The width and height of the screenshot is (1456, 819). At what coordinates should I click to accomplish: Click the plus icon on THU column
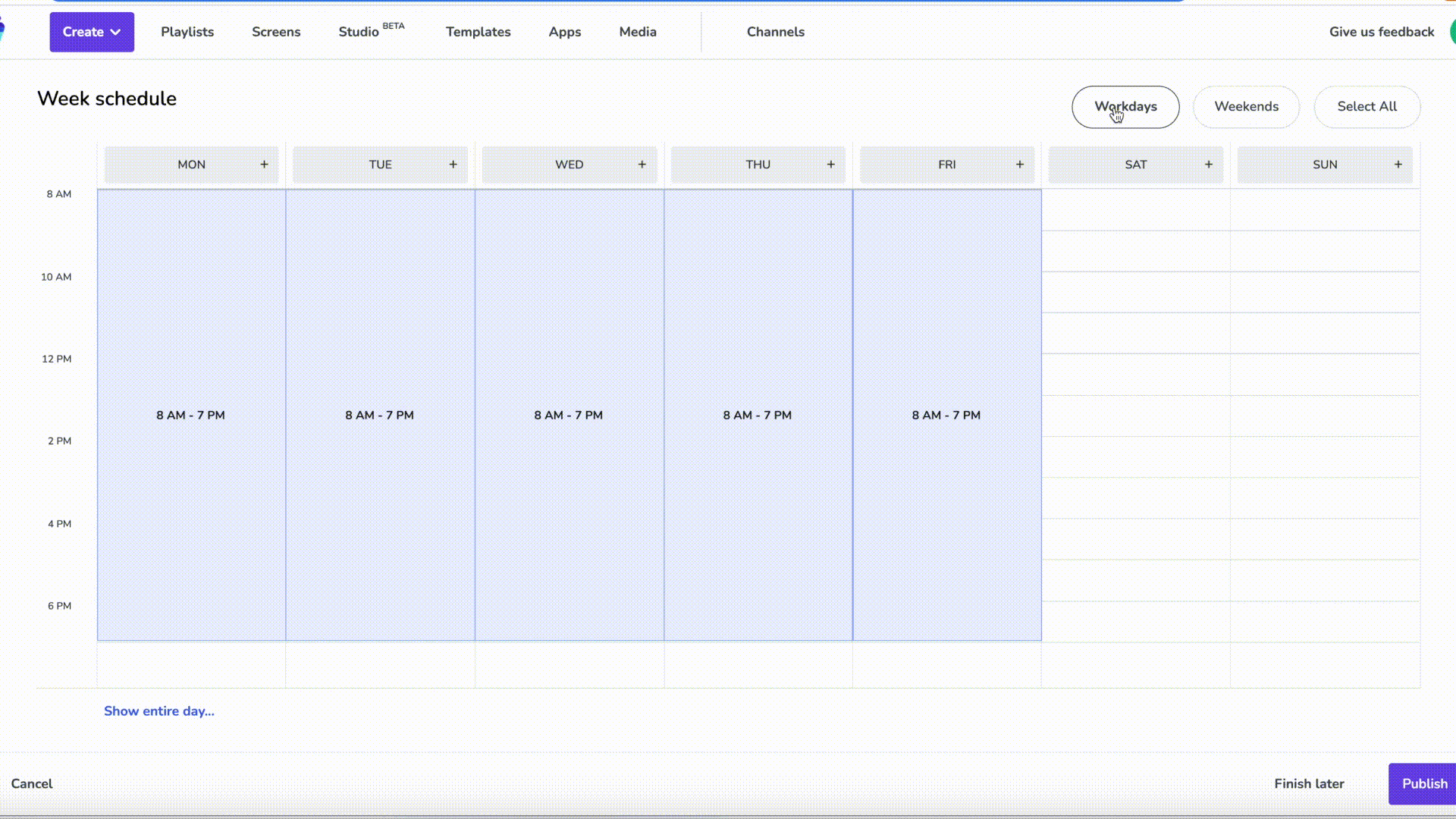[831, 163]
